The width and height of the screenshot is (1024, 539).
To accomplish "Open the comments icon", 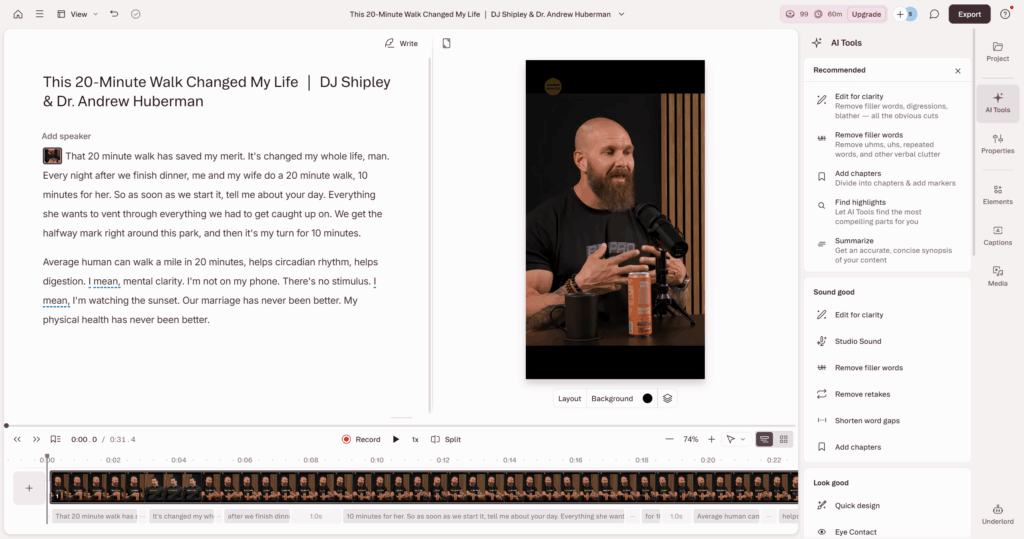I will click(935, 14).
